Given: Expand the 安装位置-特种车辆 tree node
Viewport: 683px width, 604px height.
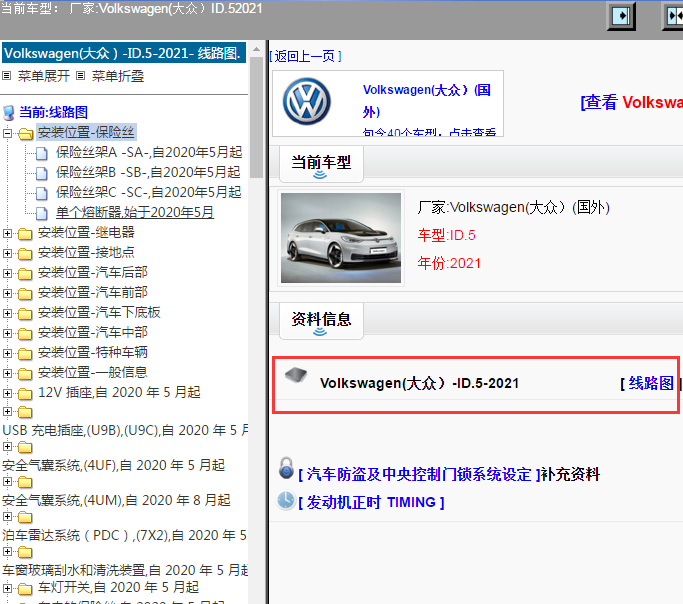Looking at the screenshot, I should 7,353.
